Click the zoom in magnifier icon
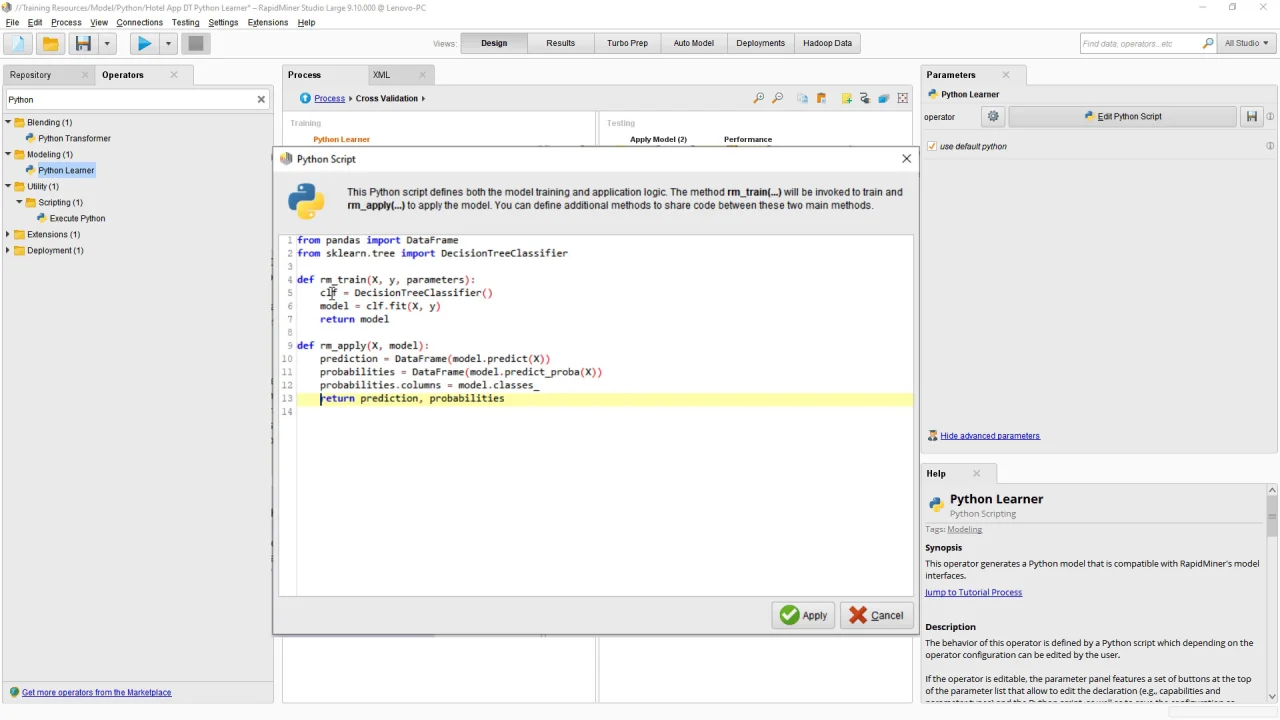This screenshot has height=720, width=1280. click(x=758, y=98)
